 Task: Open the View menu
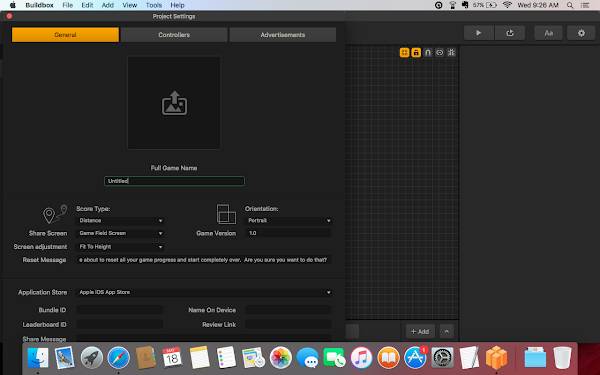pyautogui.click(x=130, y=5)
